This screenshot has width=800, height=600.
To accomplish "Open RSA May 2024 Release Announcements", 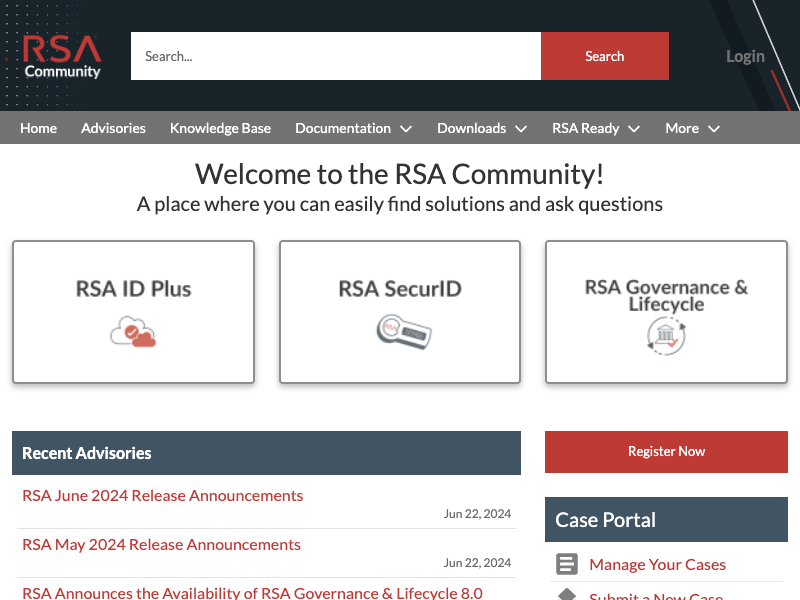I will pyautogui.click(x=161, y=544).
